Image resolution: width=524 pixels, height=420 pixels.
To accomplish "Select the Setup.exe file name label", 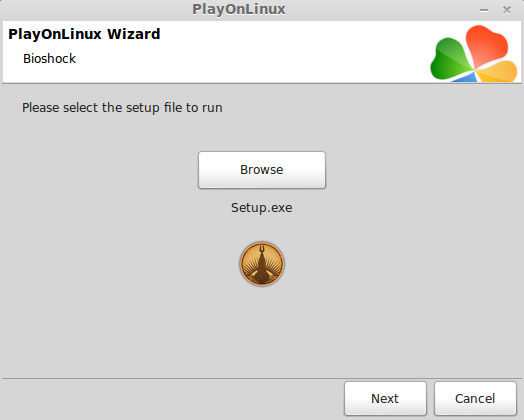I will click(262, 208).
